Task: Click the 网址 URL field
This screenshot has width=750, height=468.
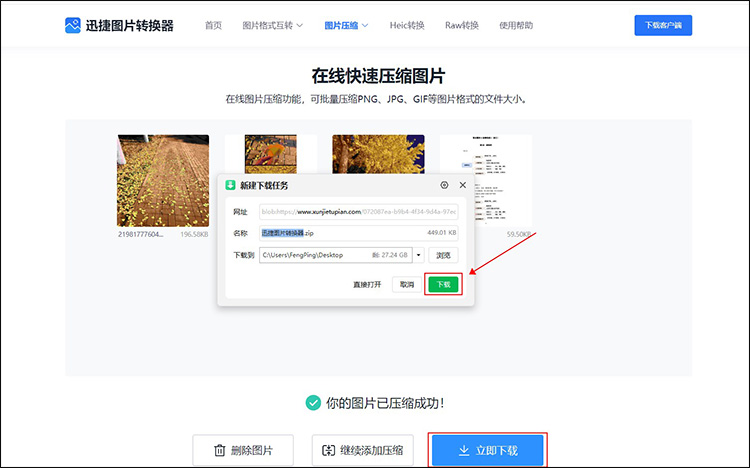Action: click(359, 212)
